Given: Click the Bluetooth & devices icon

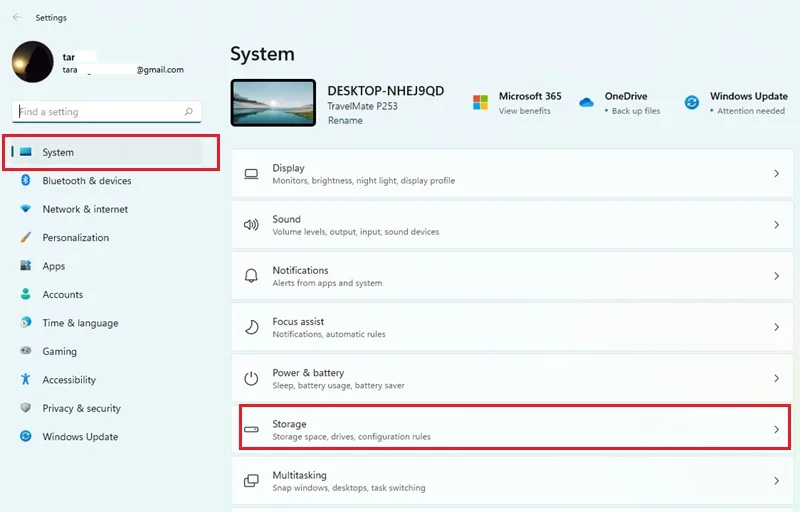Looking at the screenshot, I should tap(26, 180).
